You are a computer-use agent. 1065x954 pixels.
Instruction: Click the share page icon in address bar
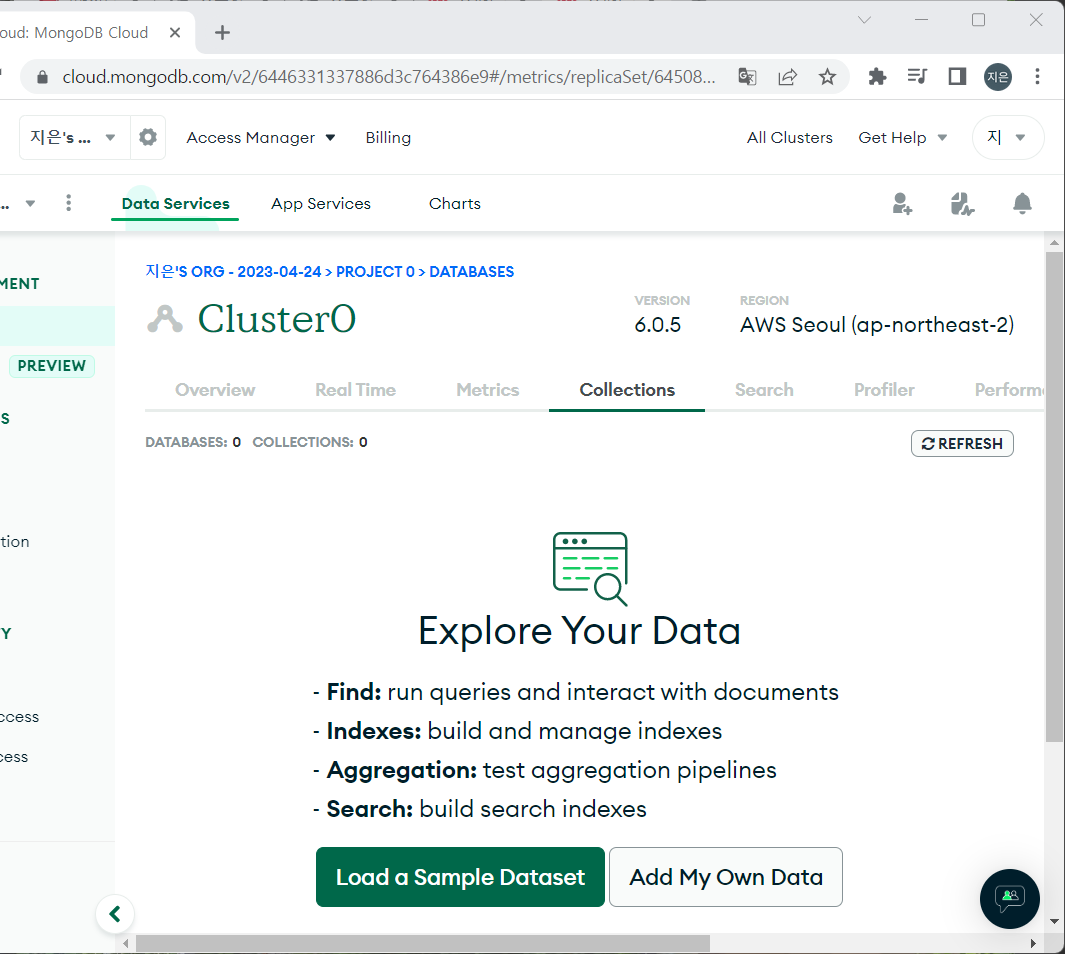click(x=787, y=77)
